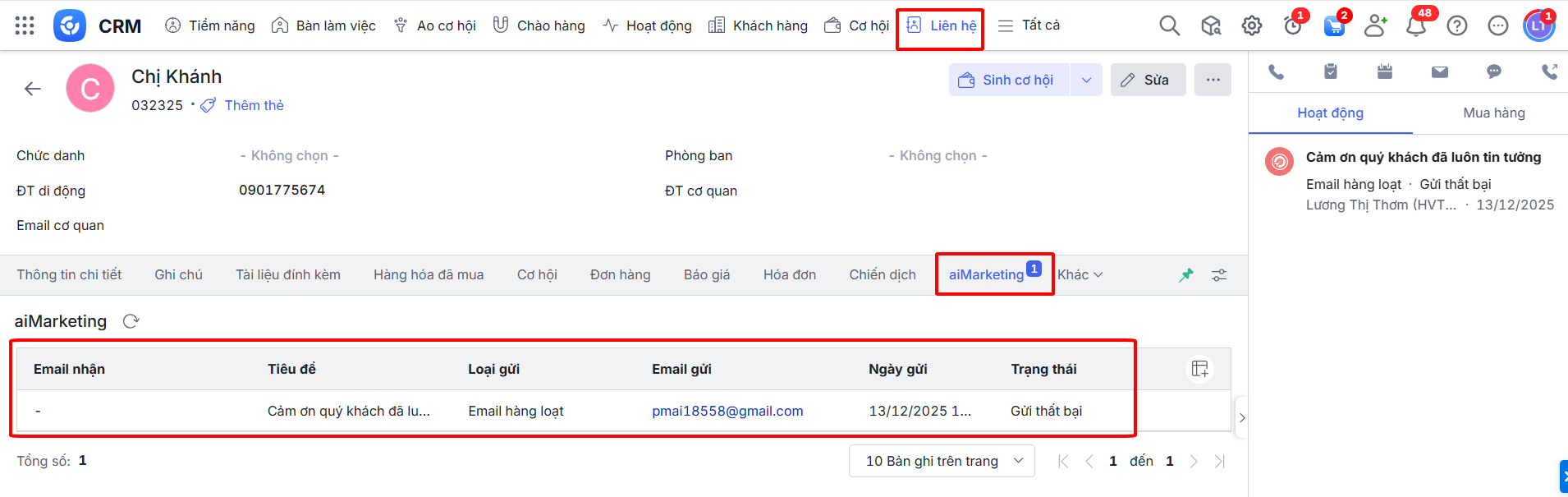Click the Ngày gửi column header
The width and height of the screenshot is (1568, 497).
898,369
